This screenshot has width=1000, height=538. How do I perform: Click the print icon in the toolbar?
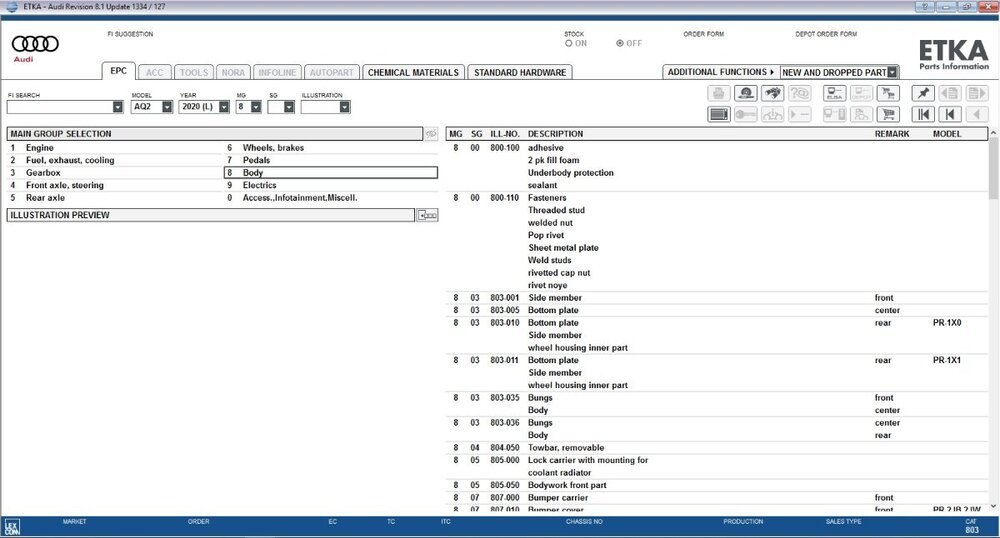[719, 93]
